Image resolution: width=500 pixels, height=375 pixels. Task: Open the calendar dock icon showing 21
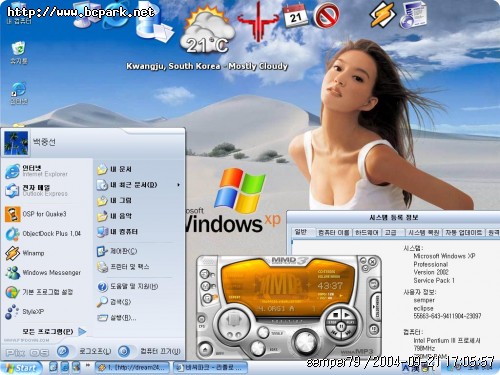coord(295,16)
